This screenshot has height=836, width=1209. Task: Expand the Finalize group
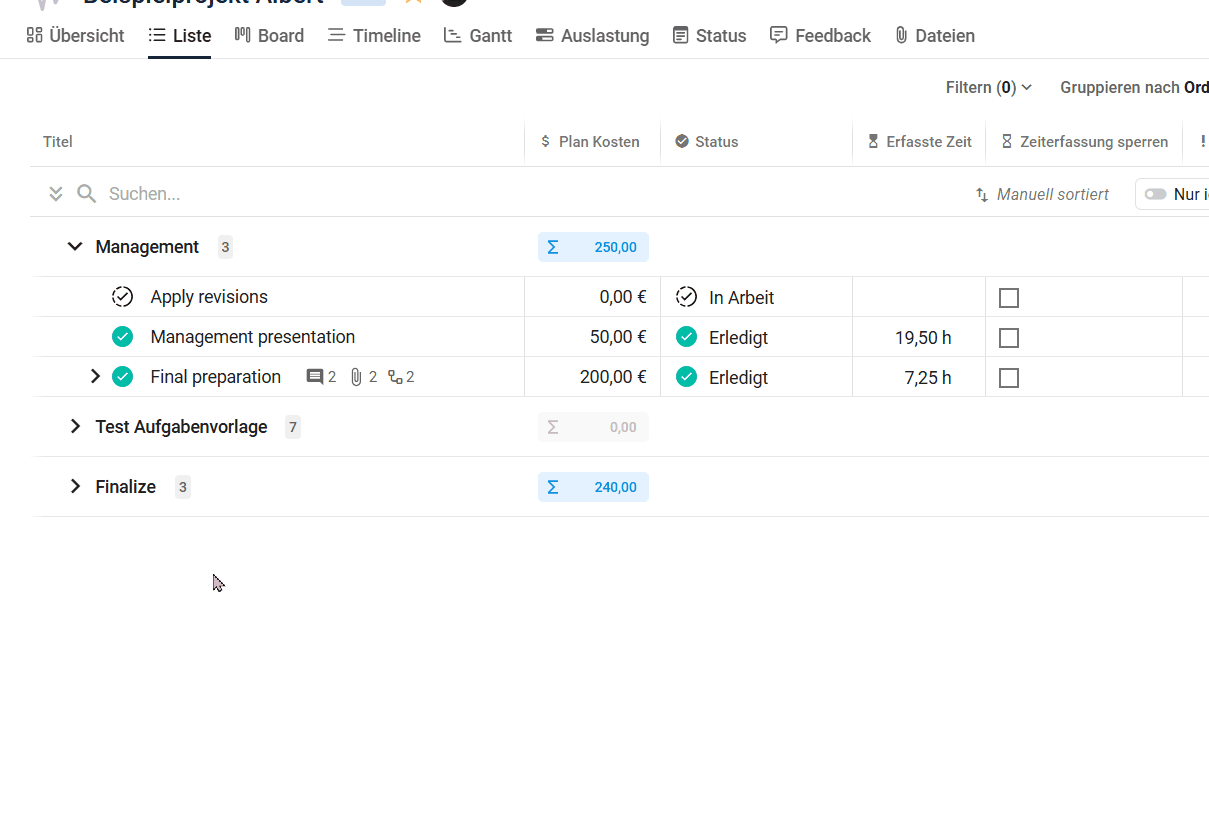pyautogui.click(x=75, y=487)
